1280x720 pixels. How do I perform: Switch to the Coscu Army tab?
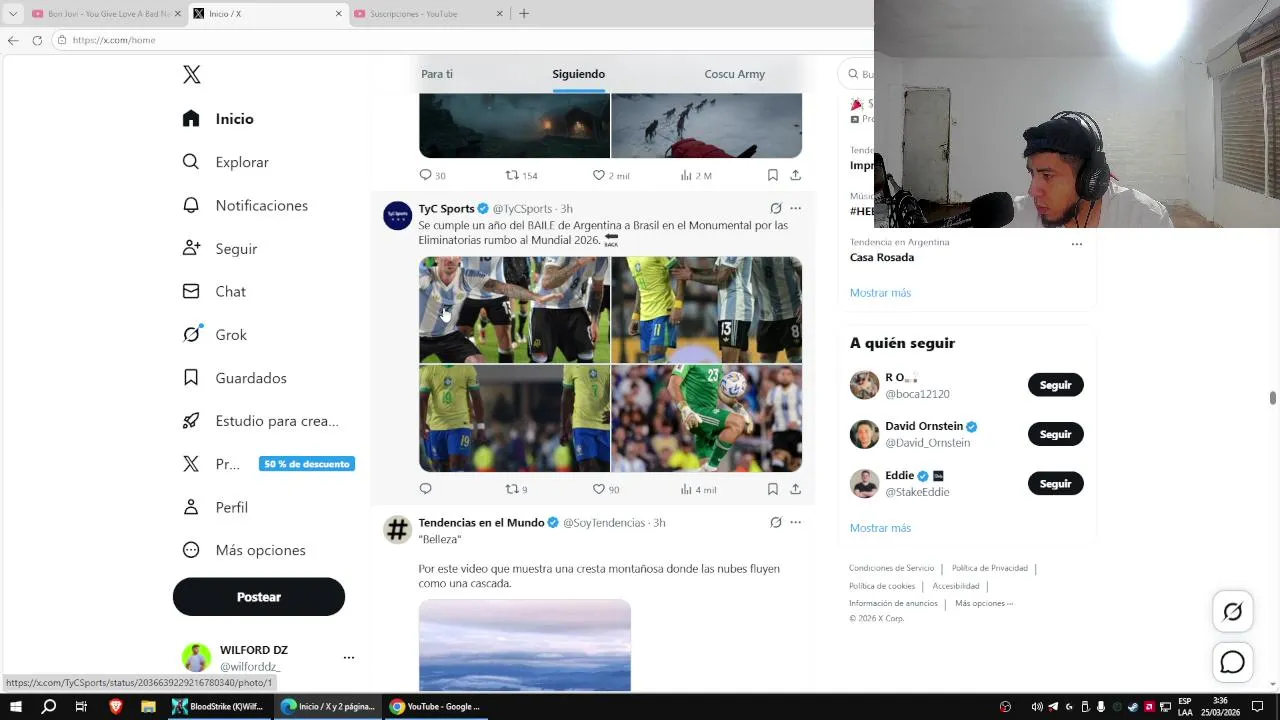pyautogui.click(x=734, y=74)
